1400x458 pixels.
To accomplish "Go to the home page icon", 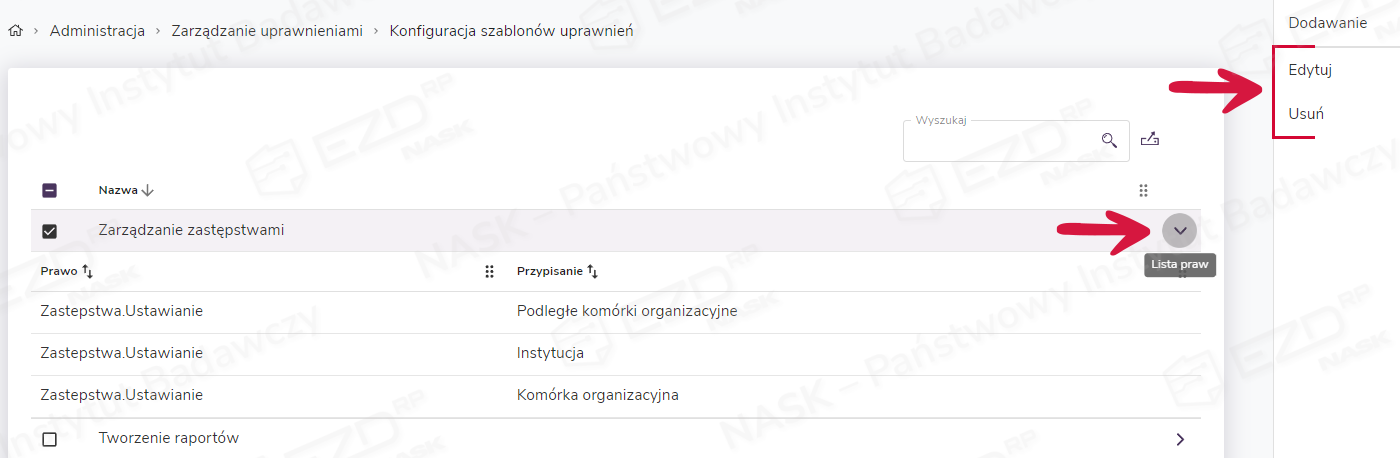I will tap(15, 31).
